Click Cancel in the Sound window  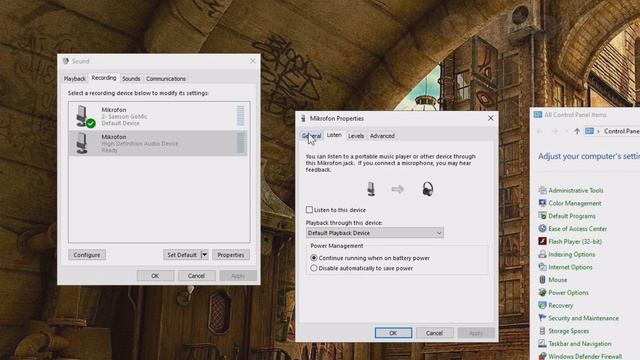pos(196,276)
